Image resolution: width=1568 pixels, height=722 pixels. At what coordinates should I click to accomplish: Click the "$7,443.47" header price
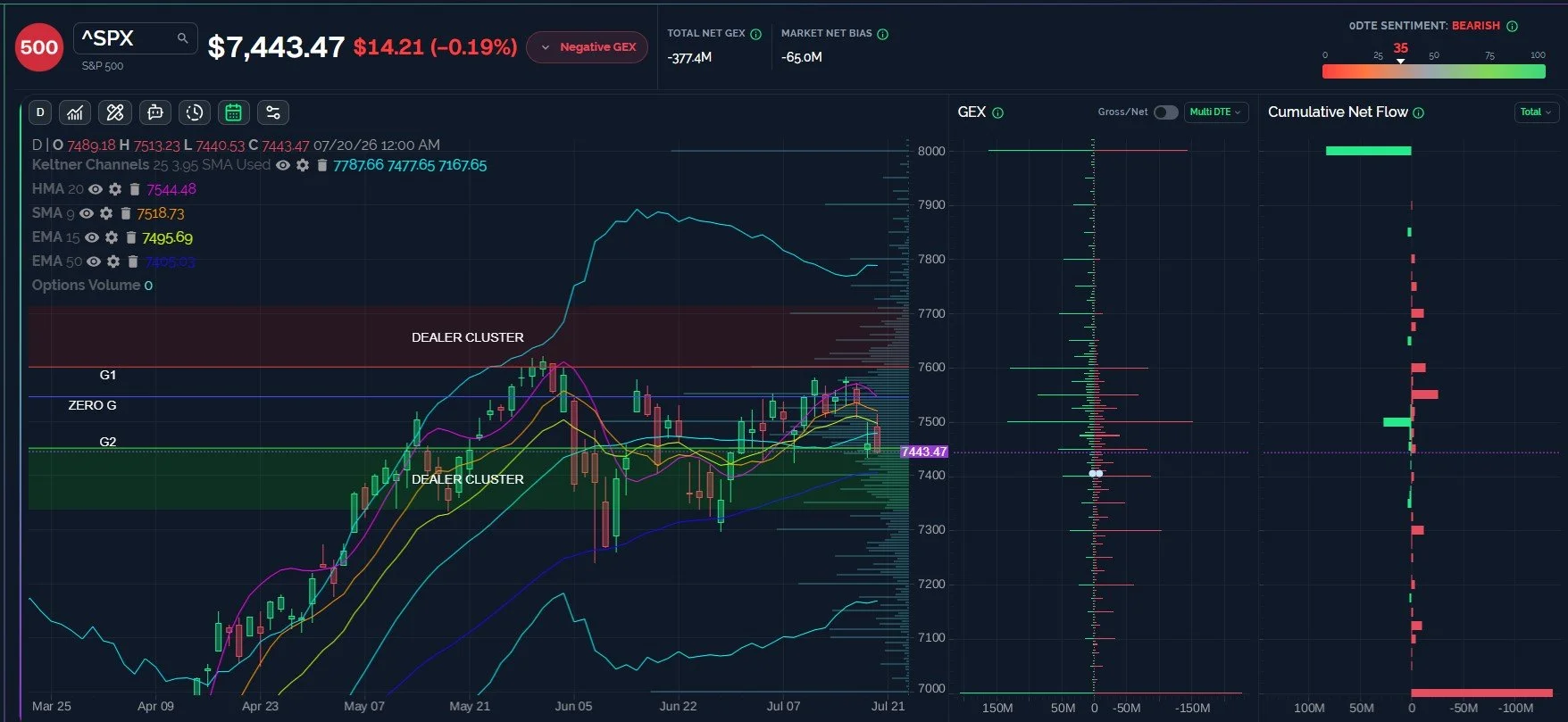276,47
